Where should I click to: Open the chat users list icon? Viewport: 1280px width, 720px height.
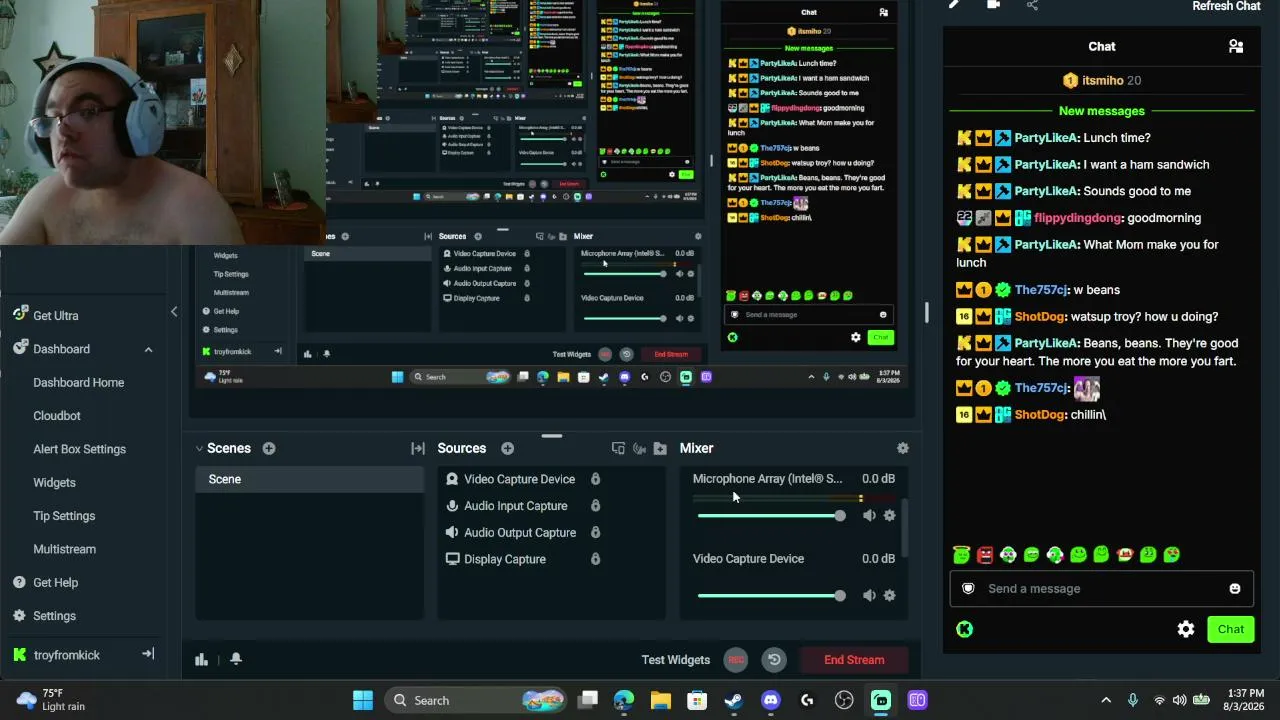point(1236,46)
